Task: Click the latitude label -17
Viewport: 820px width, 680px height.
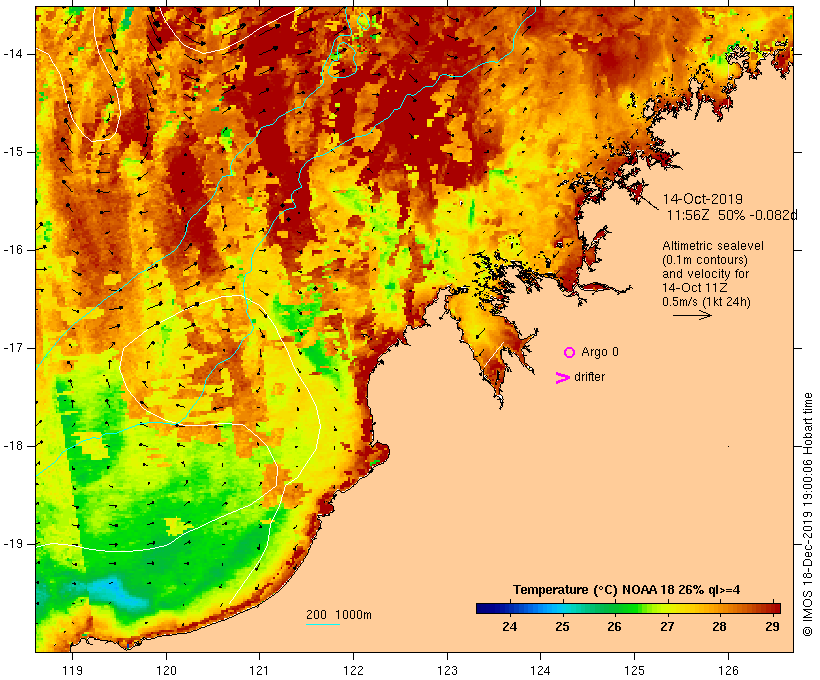Action: pyautogui.click(x=13, y=348)
